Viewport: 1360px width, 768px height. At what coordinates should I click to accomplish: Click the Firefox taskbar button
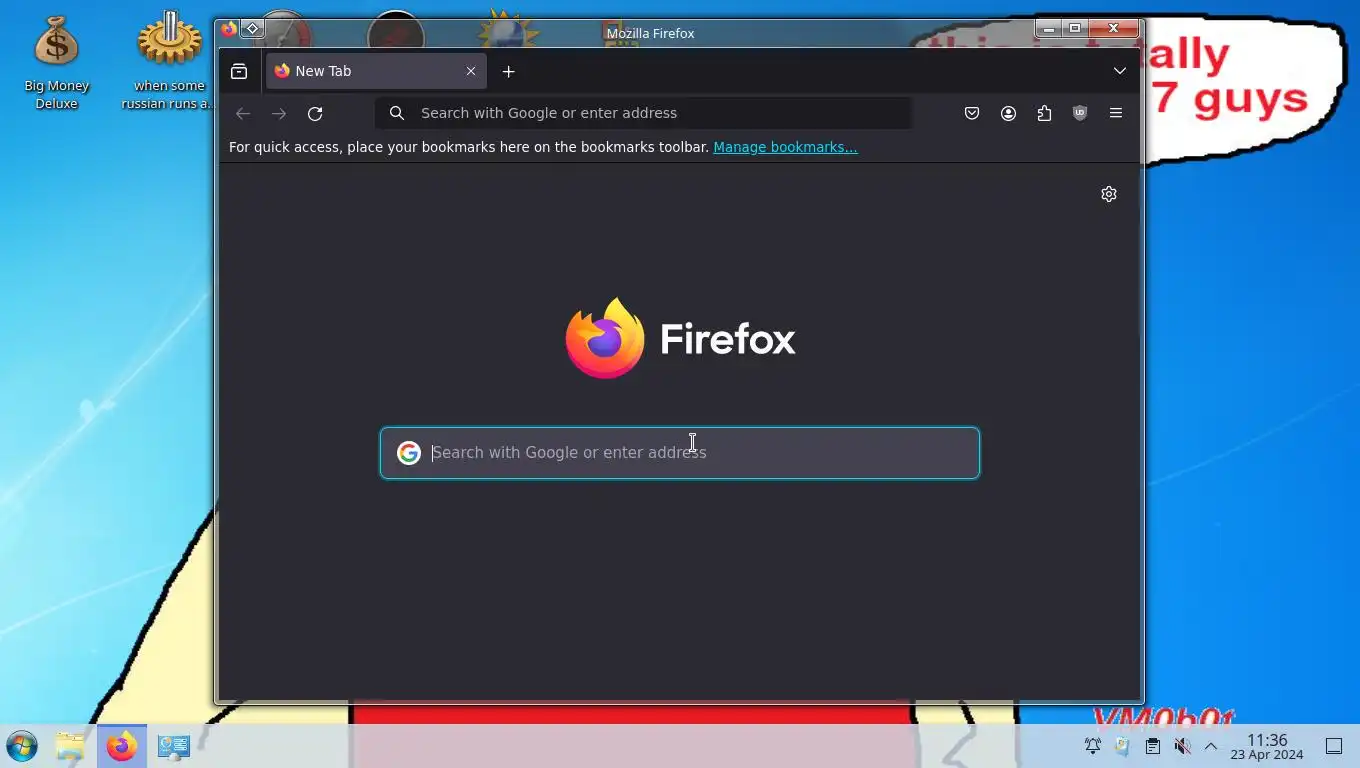click(x=122, y=746)
